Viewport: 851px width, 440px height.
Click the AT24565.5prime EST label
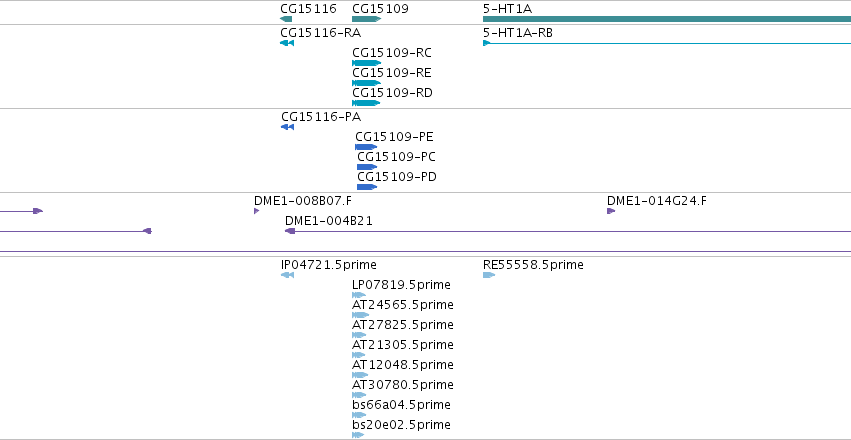tap(403, 305)
